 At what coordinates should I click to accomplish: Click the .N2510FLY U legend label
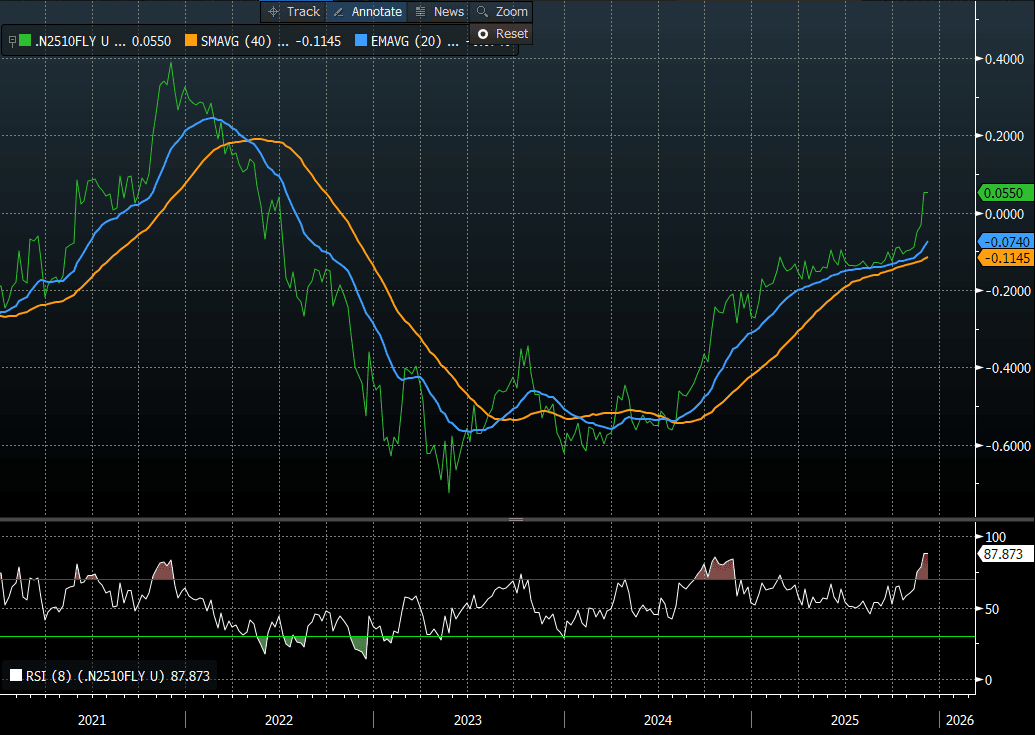coord(74,41)
